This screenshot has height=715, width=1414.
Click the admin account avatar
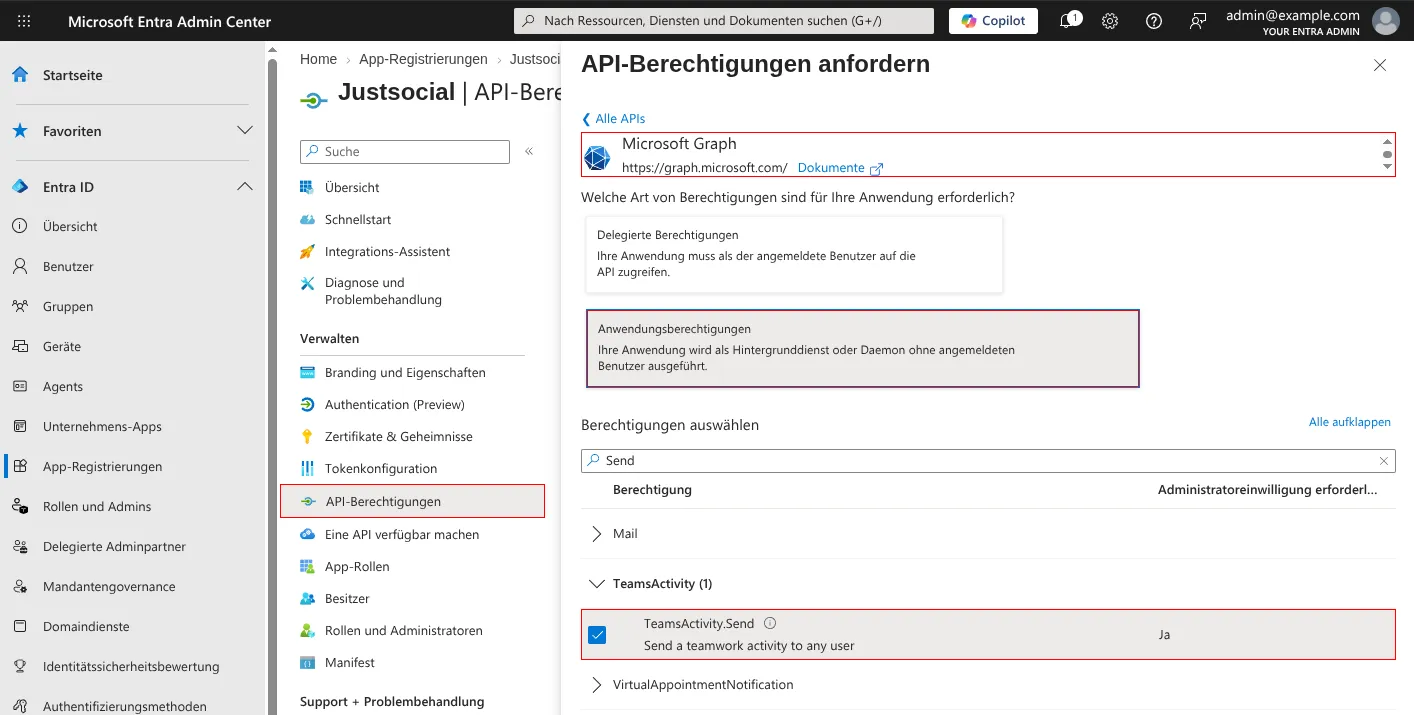tap(1386, 21)
